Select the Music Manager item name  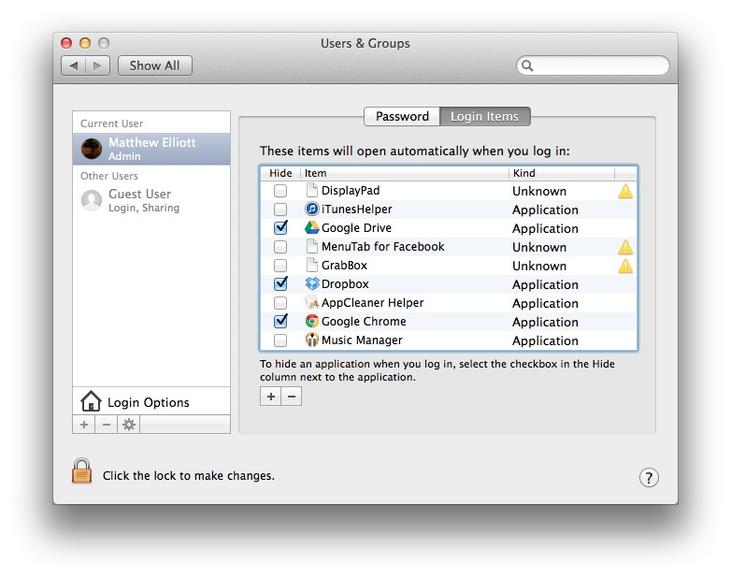[362, 340]
